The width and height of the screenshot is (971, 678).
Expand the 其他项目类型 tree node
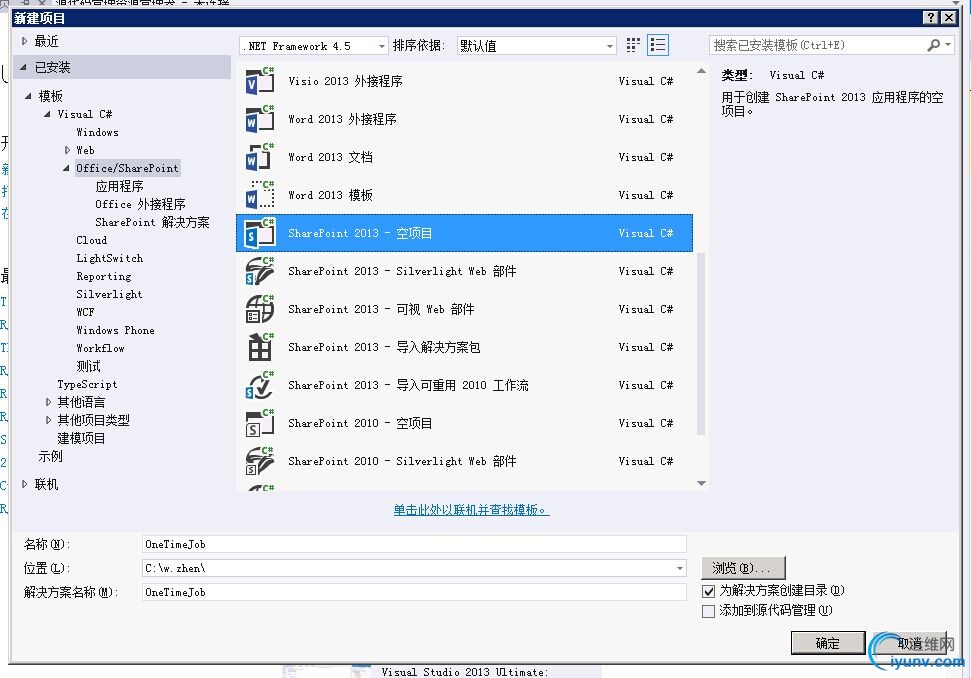pos(48,420)
